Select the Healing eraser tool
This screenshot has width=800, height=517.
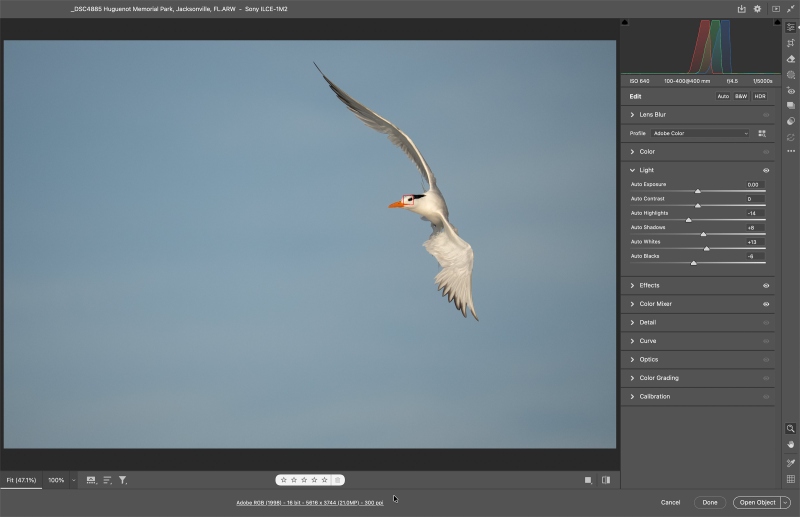tap(791, 59)
